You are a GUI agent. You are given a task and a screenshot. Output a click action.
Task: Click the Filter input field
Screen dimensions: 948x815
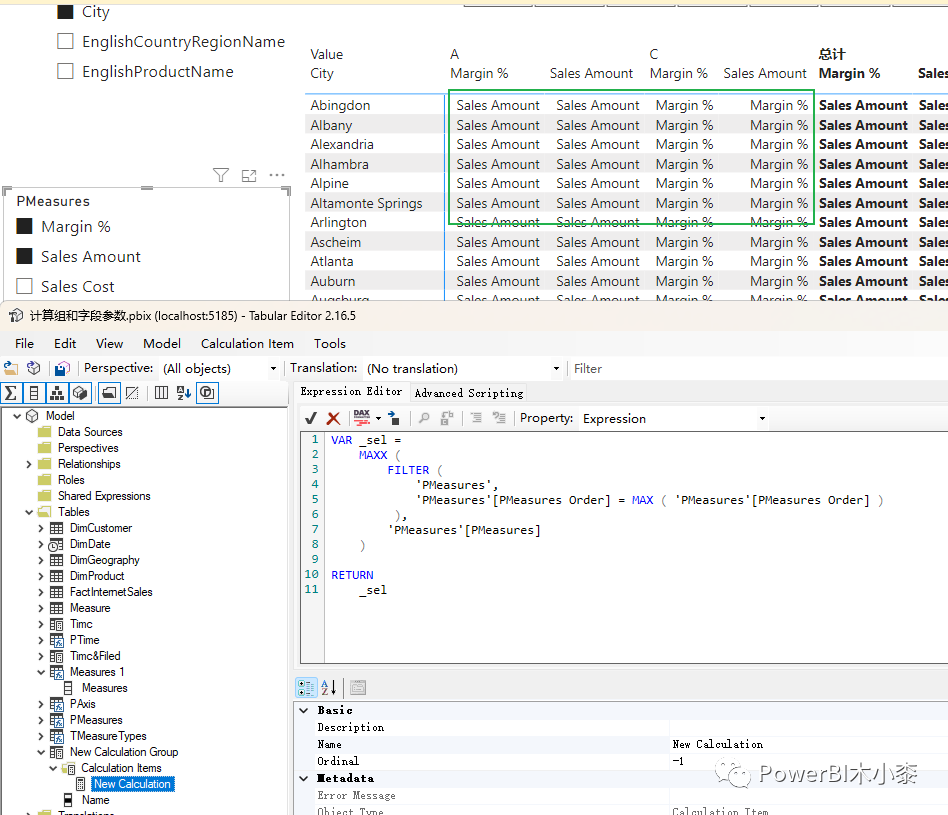759,368
